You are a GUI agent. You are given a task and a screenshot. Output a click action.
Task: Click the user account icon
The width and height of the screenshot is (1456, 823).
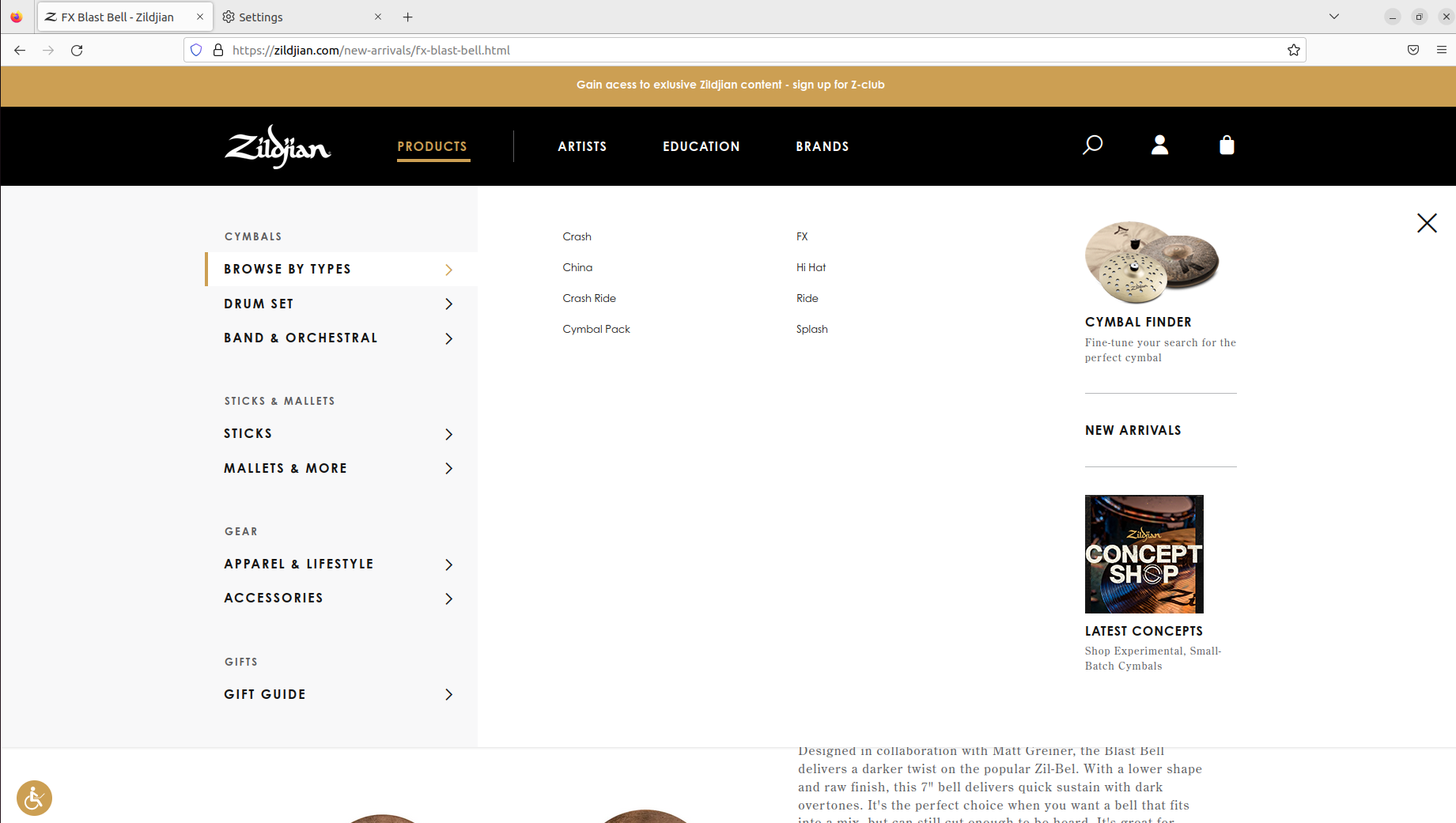[1159, 145]
